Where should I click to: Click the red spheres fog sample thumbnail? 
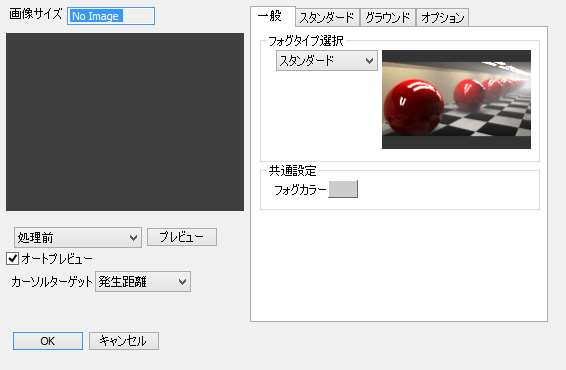pos(456,99)
